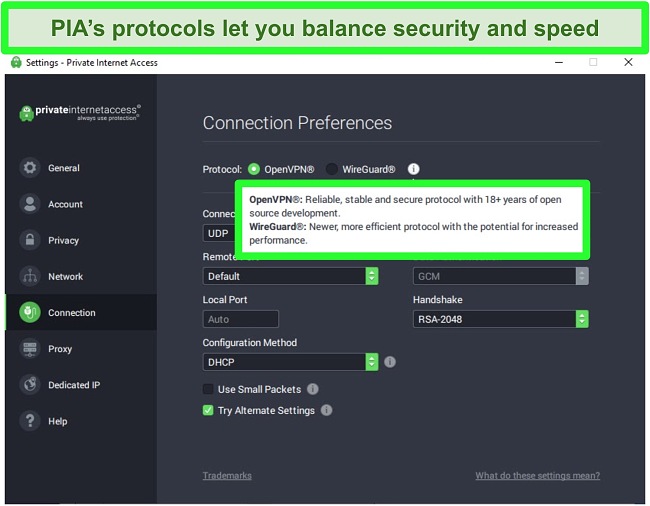Select the WireGuard protocol radio button
Image resolution: width=650 pixels, height=506 pixels.
coord(332,169)
